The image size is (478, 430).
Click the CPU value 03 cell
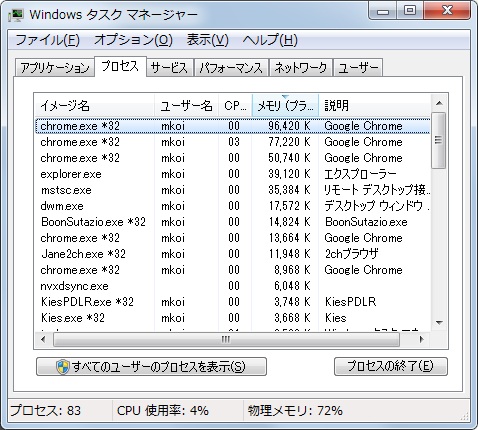(234, 142)
